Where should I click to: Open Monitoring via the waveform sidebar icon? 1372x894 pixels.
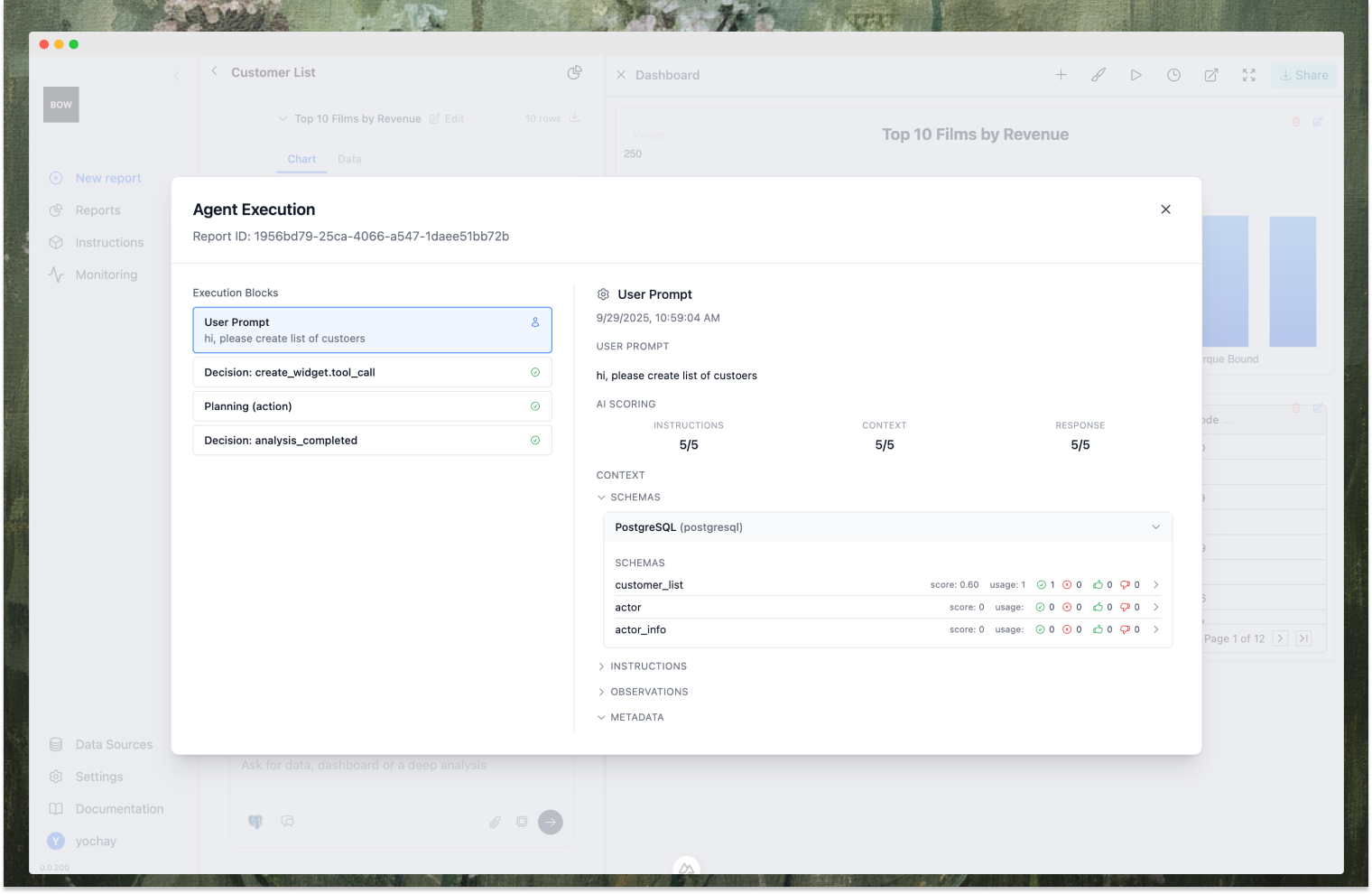[x=57, y=275]
